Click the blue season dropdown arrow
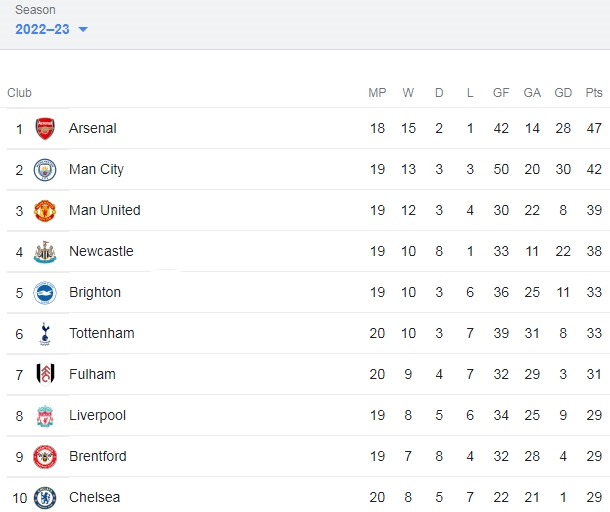The image size is (610, 512). [x=83, y=29]
